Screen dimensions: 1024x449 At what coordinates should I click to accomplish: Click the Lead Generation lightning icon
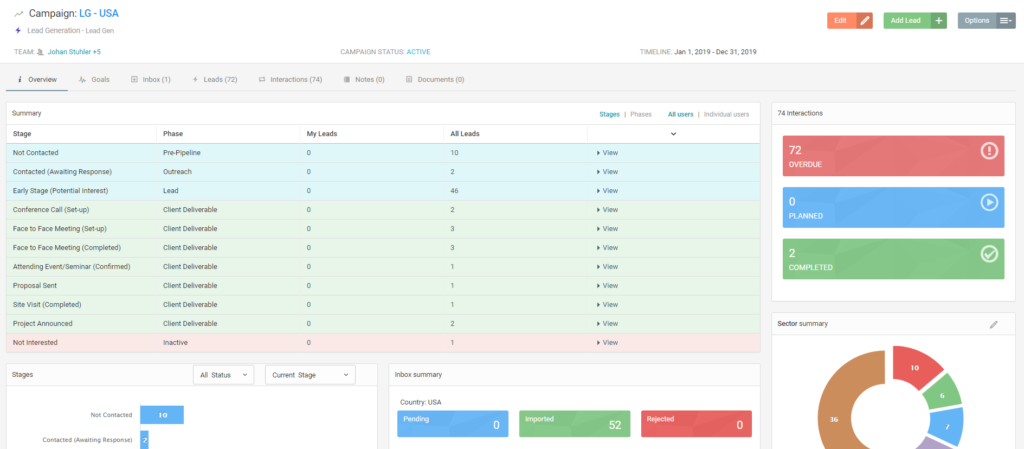[18, 30]
